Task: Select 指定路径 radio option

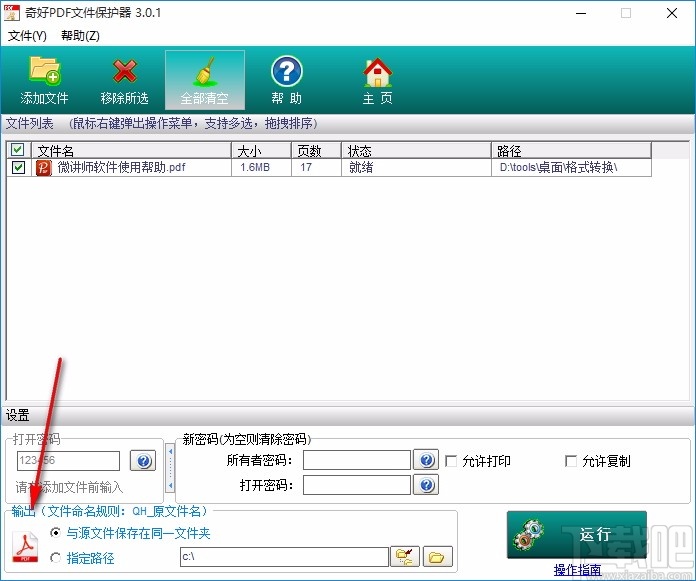Action: coord(55,557)
